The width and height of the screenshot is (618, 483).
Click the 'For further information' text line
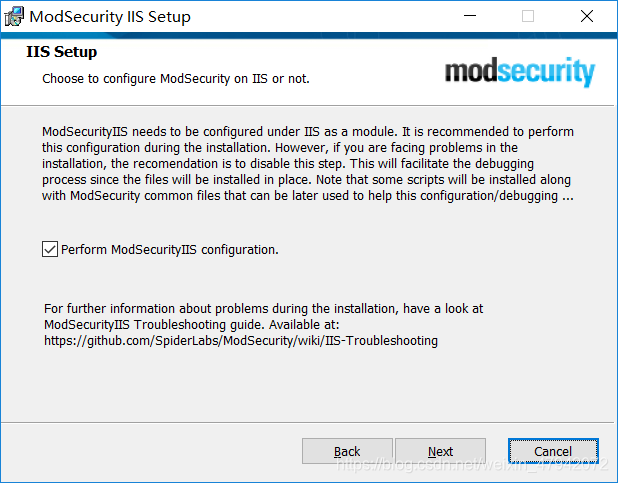coord(263,309)
